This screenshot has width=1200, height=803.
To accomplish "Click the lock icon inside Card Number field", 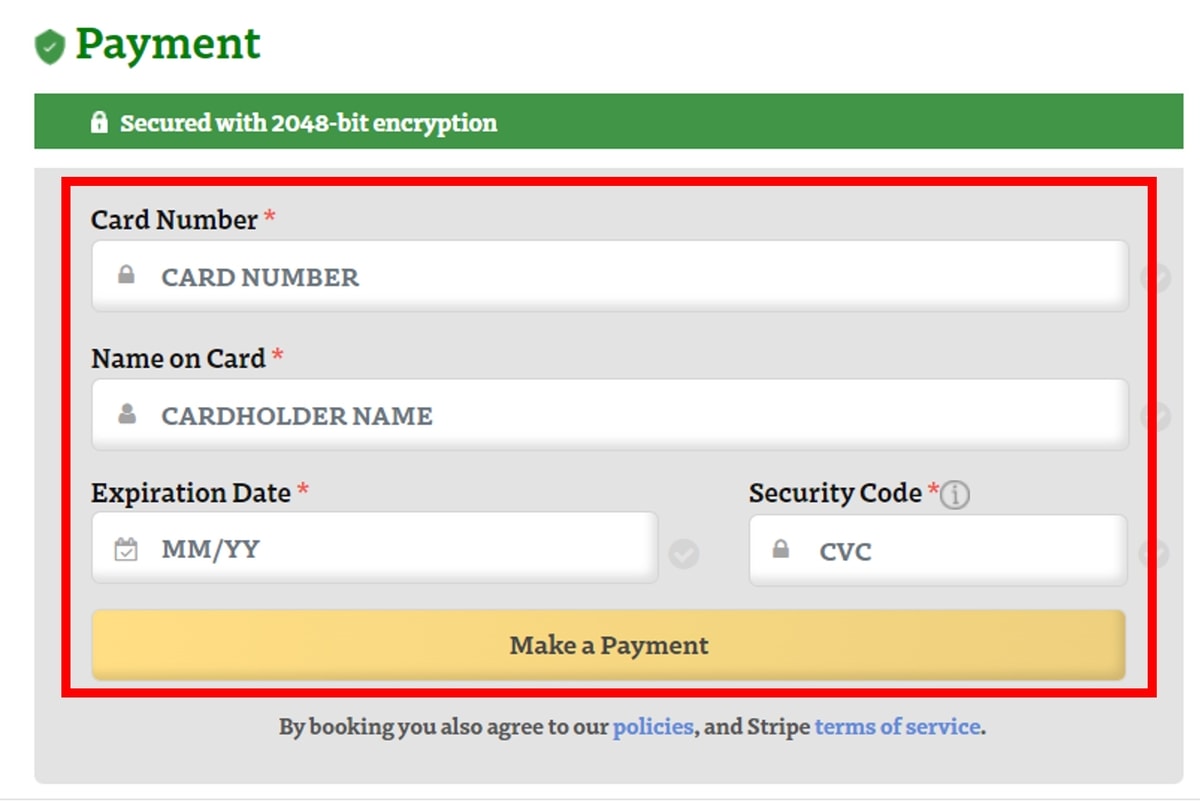I will pyautogui.click(x=126, y=274).
